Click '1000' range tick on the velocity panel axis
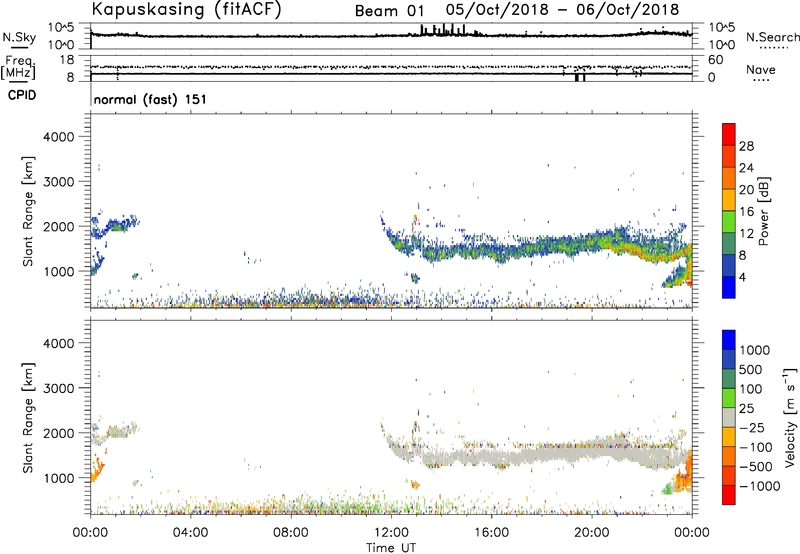The height and width of the screenshot is (554, 800). [58, 478]
